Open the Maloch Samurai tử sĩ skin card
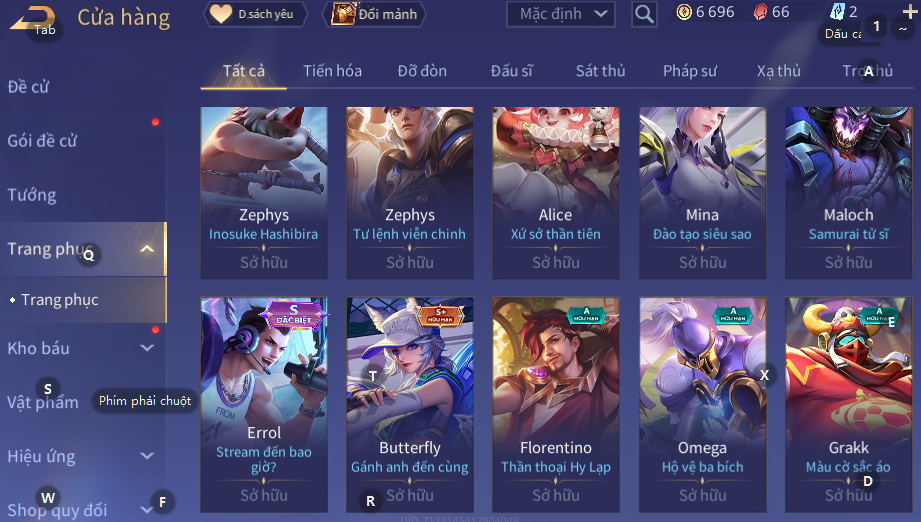 coord(849,193)
